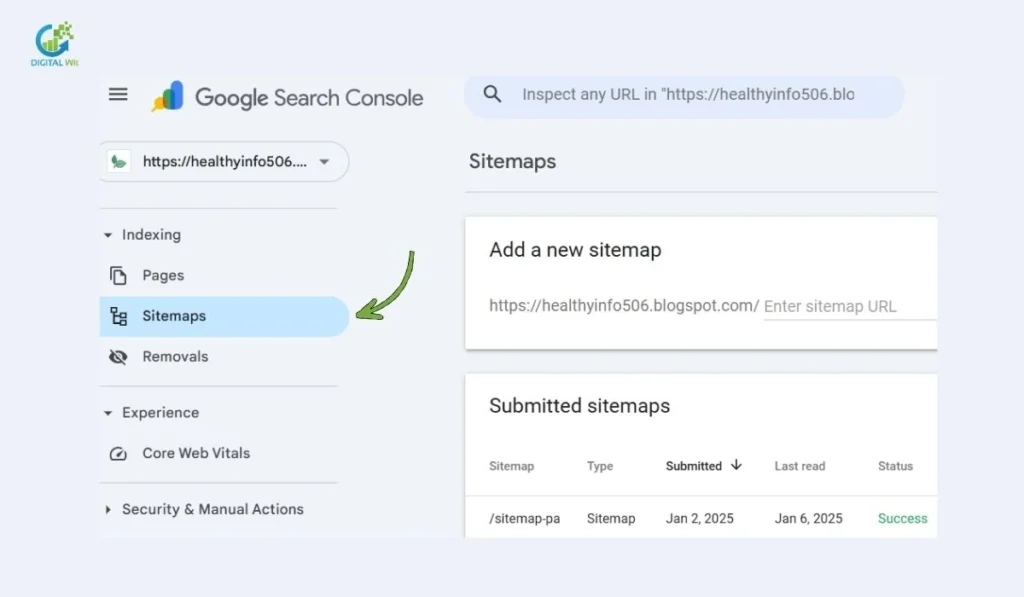Click the Removals crossed-eye icon
This screenshot has width=1024, height=597.
coord(118,356)
